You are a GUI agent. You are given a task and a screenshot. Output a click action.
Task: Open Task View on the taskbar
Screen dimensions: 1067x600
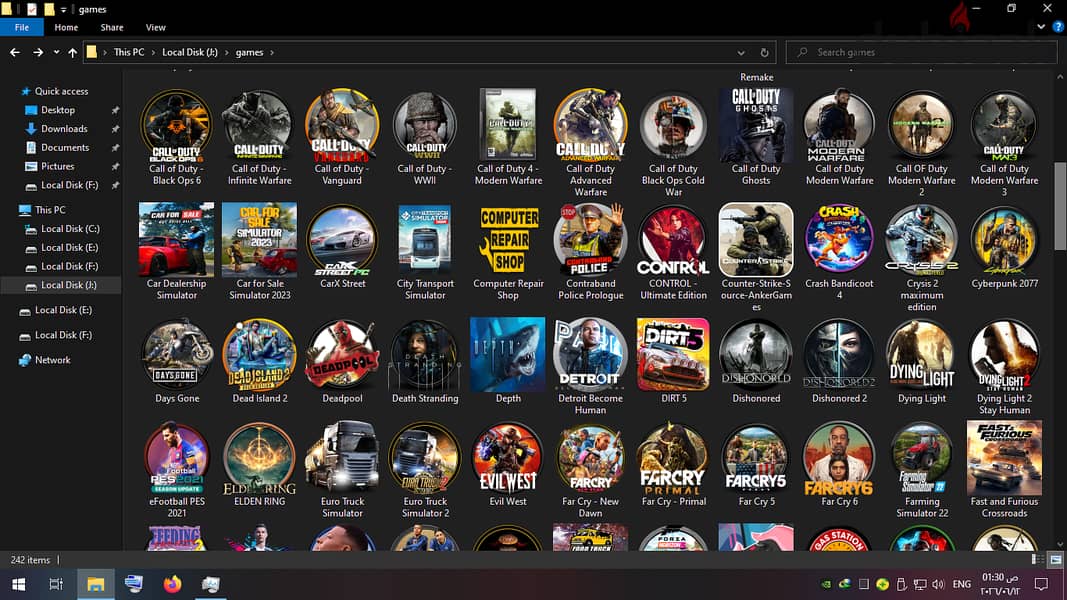pyautogui.click(x=56, y=584)
